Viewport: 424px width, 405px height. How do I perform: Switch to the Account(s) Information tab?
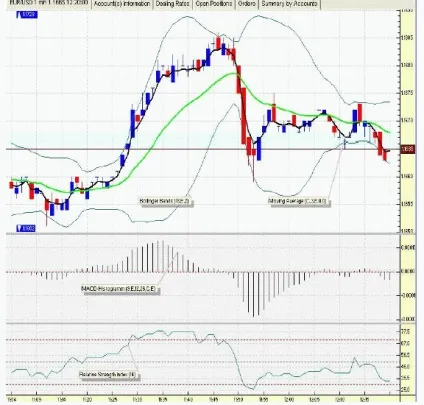pos(122,4)
